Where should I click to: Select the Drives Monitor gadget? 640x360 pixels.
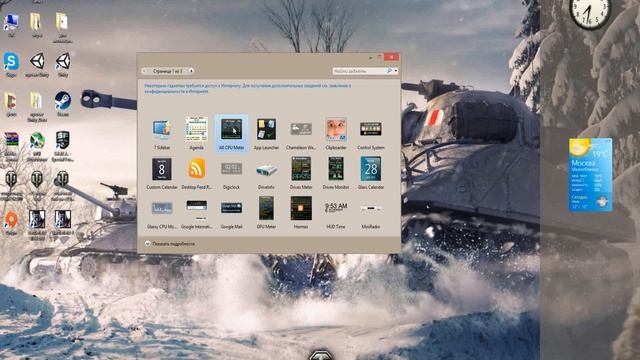336,173
